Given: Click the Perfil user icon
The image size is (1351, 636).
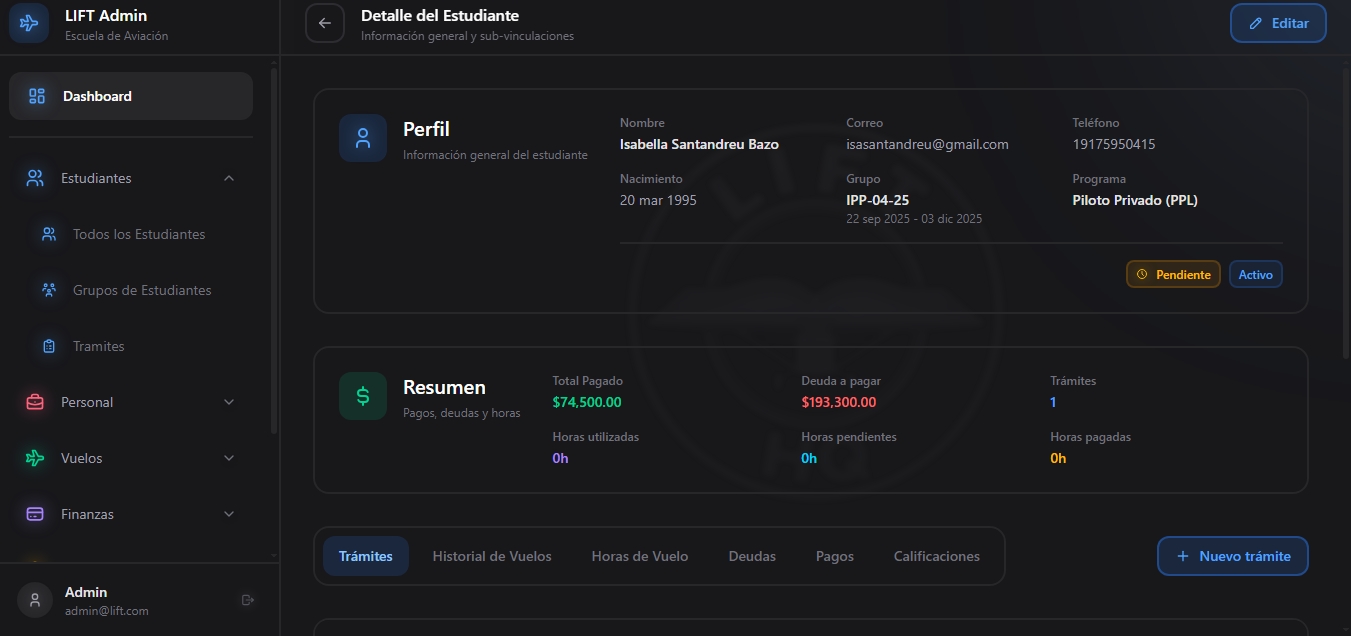Looking at the screenshot, I should pos(363,138).
